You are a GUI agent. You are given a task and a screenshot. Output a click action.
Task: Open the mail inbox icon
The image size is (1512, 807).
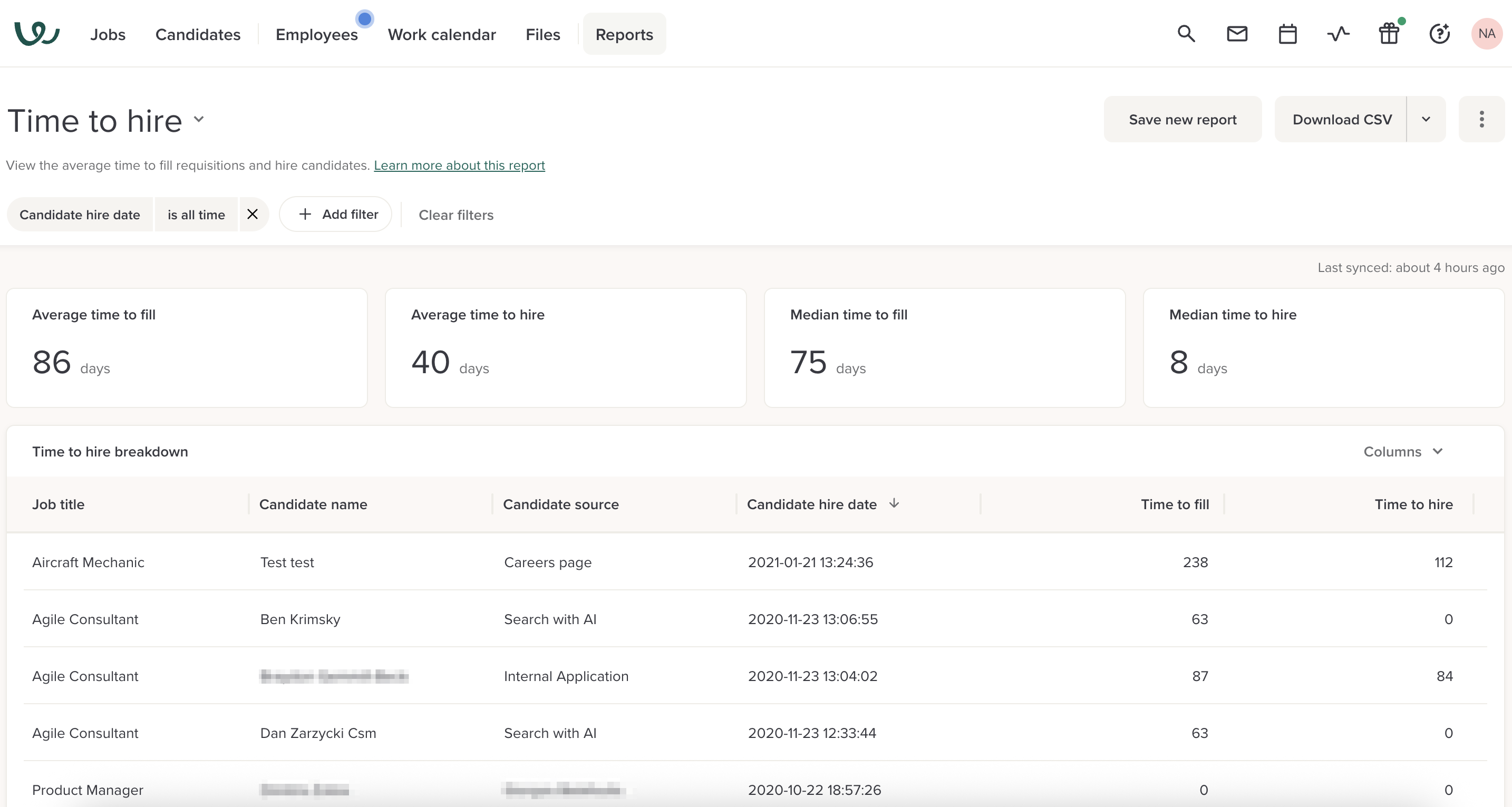[1237, 33]
